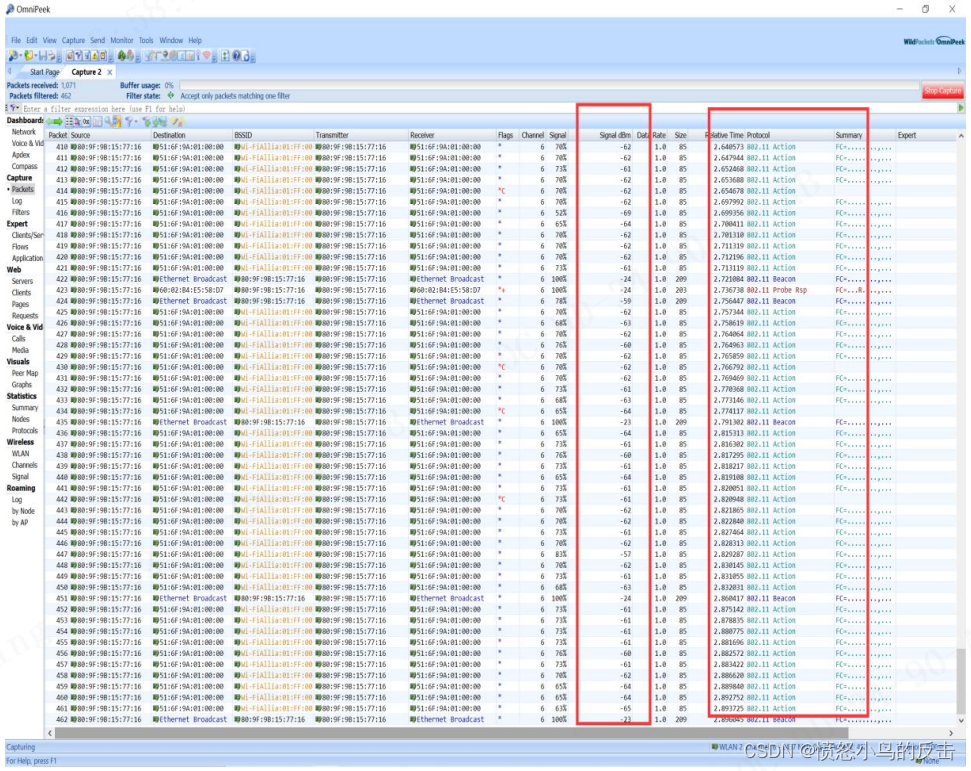The image size is (971, 771).
Task: Select Signal under Wireless
Action: click(20, 476)
